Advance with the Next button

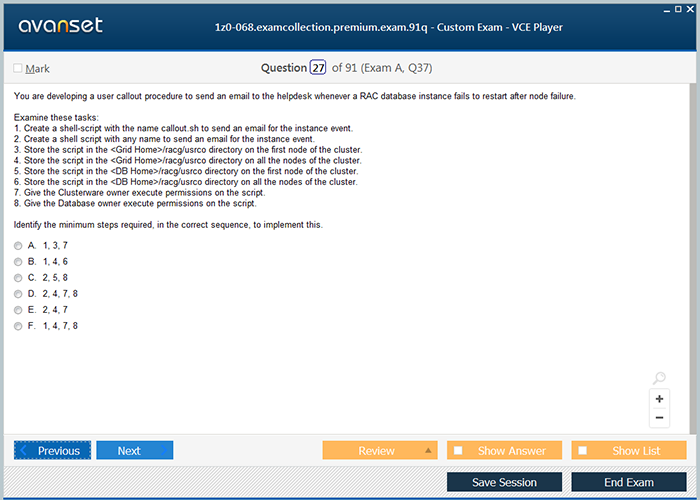click(x=134, y=450)
